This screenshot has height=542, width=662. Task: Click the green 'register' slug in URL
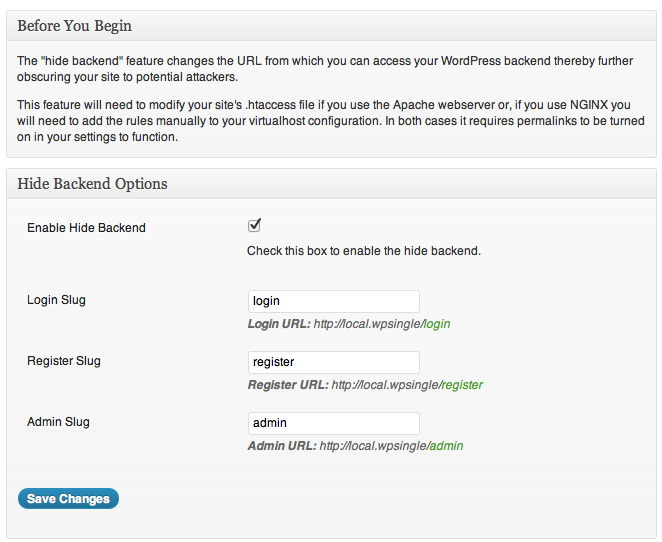click(x=462, y=385)
